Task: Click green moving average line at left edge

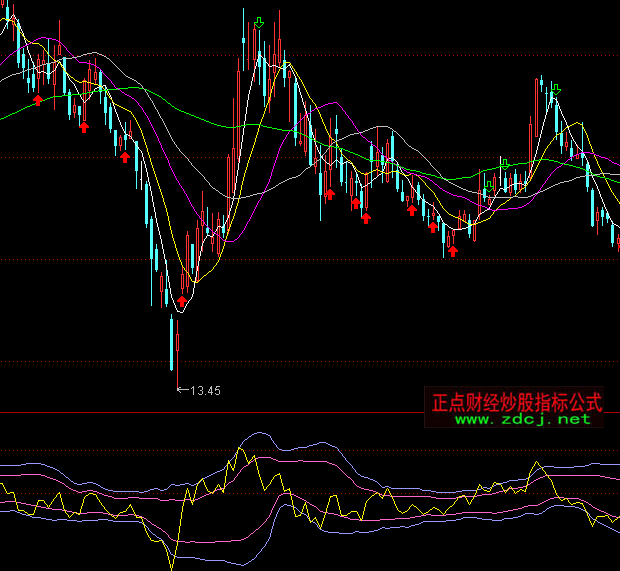Action: tap(5, 118)
